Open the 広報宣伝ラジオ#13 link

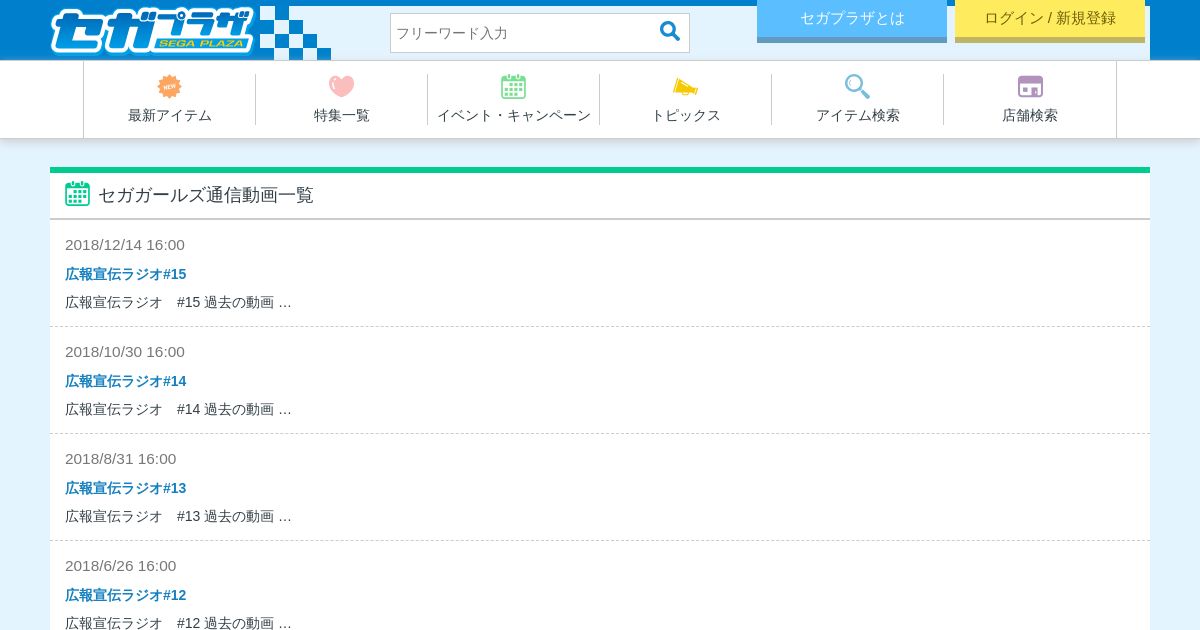point(126,488)
